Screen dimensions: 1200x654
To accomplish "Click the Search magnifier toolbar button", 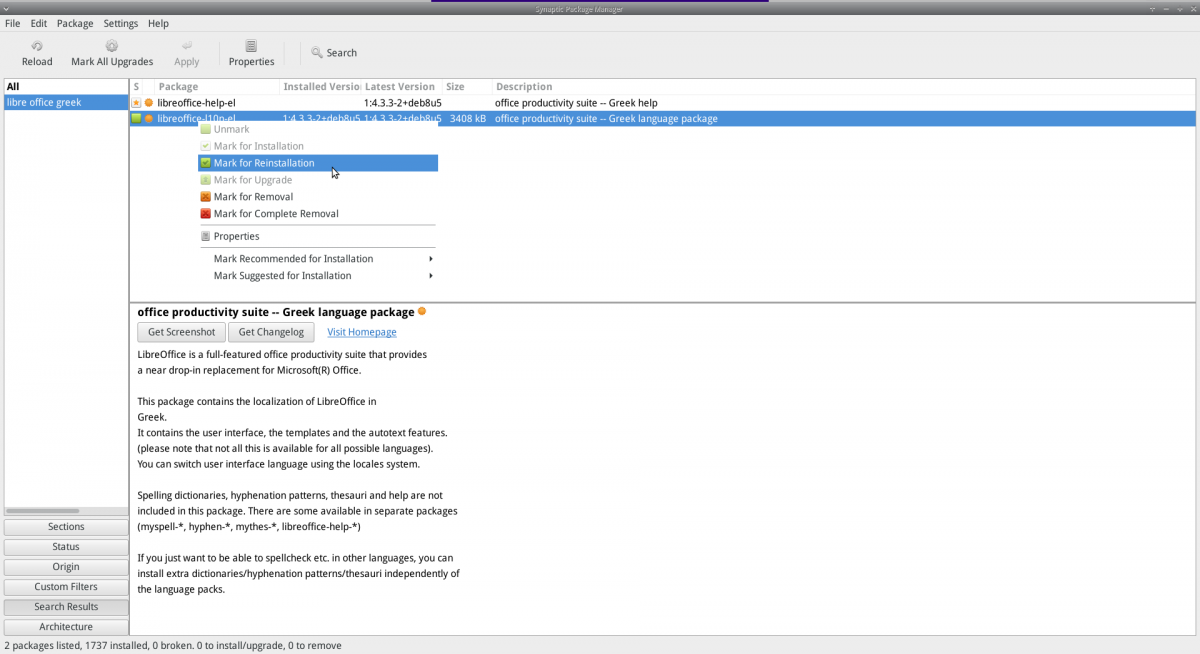I will pos(333,53).
